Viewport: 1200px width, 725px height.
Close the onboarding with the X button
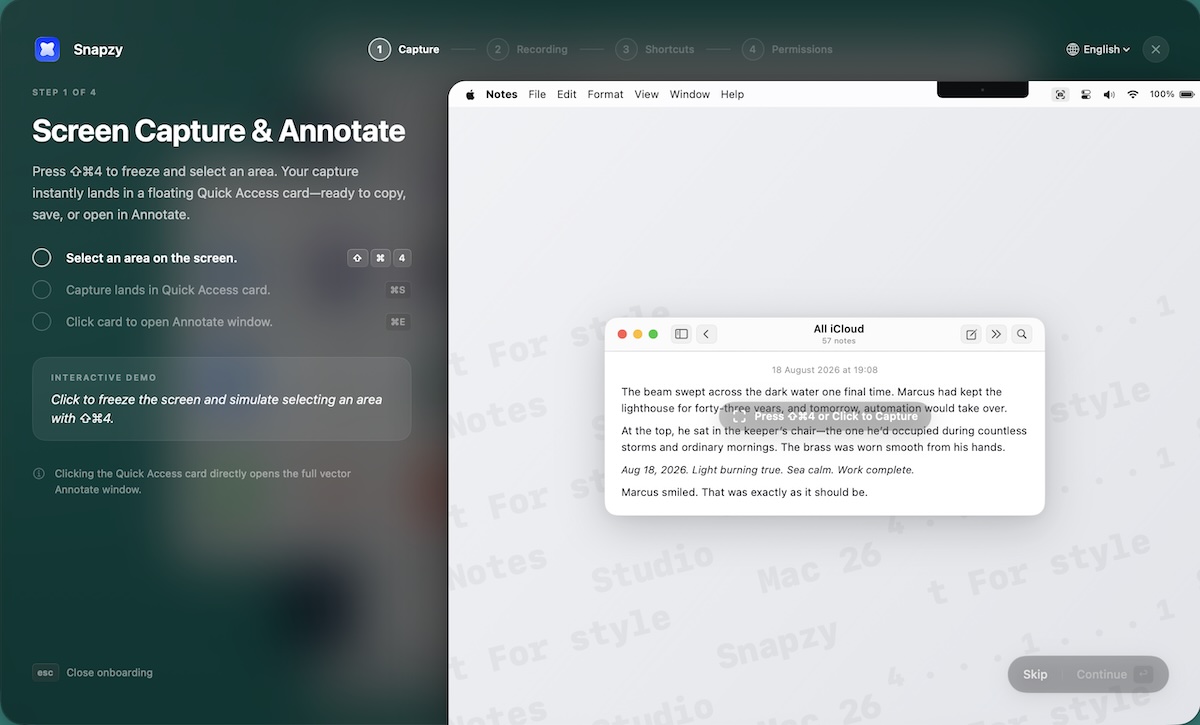click(x=1156, y=49)
